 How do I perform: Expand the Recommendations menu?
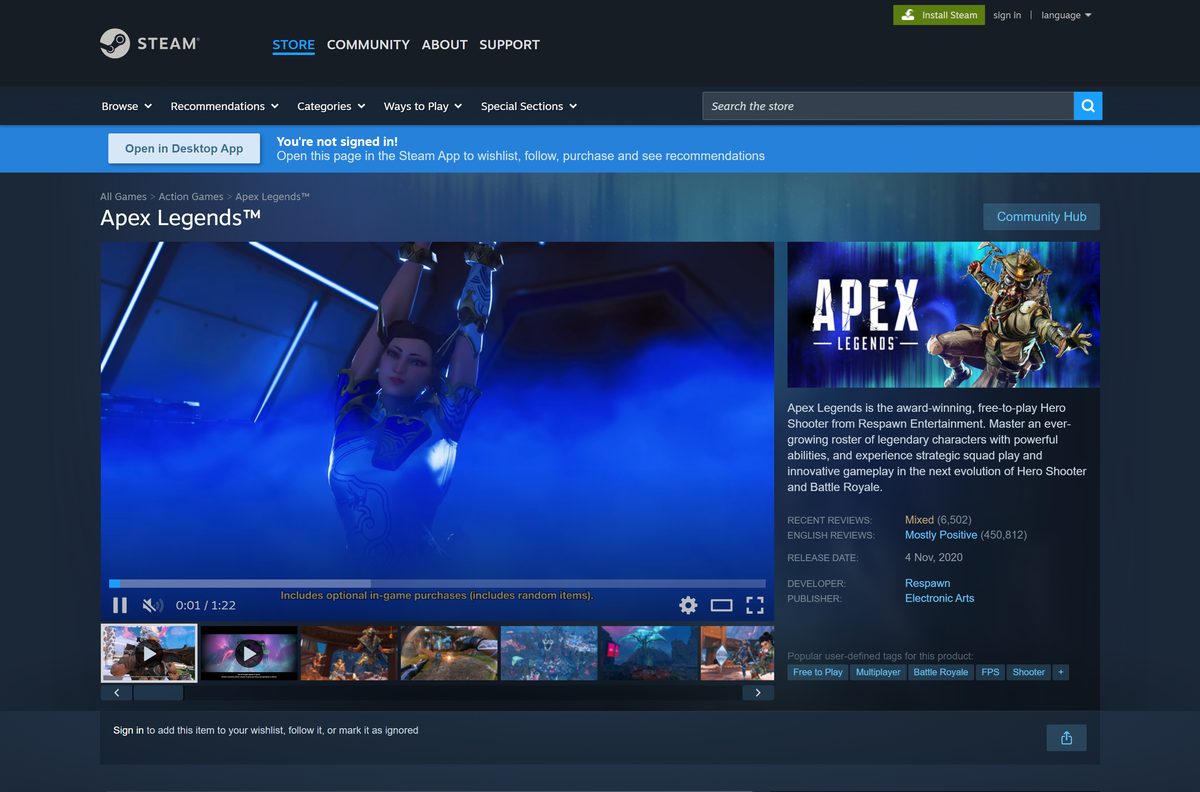coord(224,106)
